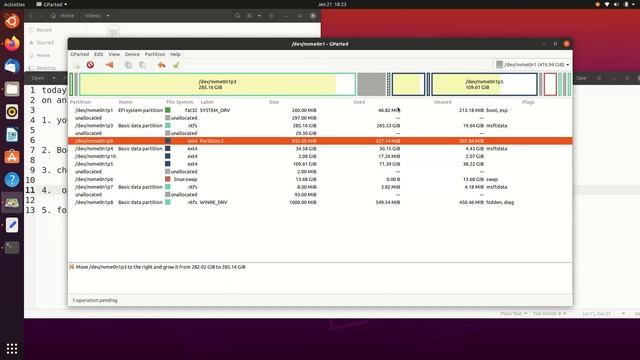
Task: Open the Edit menu
Action: click(x=99, y=54)
